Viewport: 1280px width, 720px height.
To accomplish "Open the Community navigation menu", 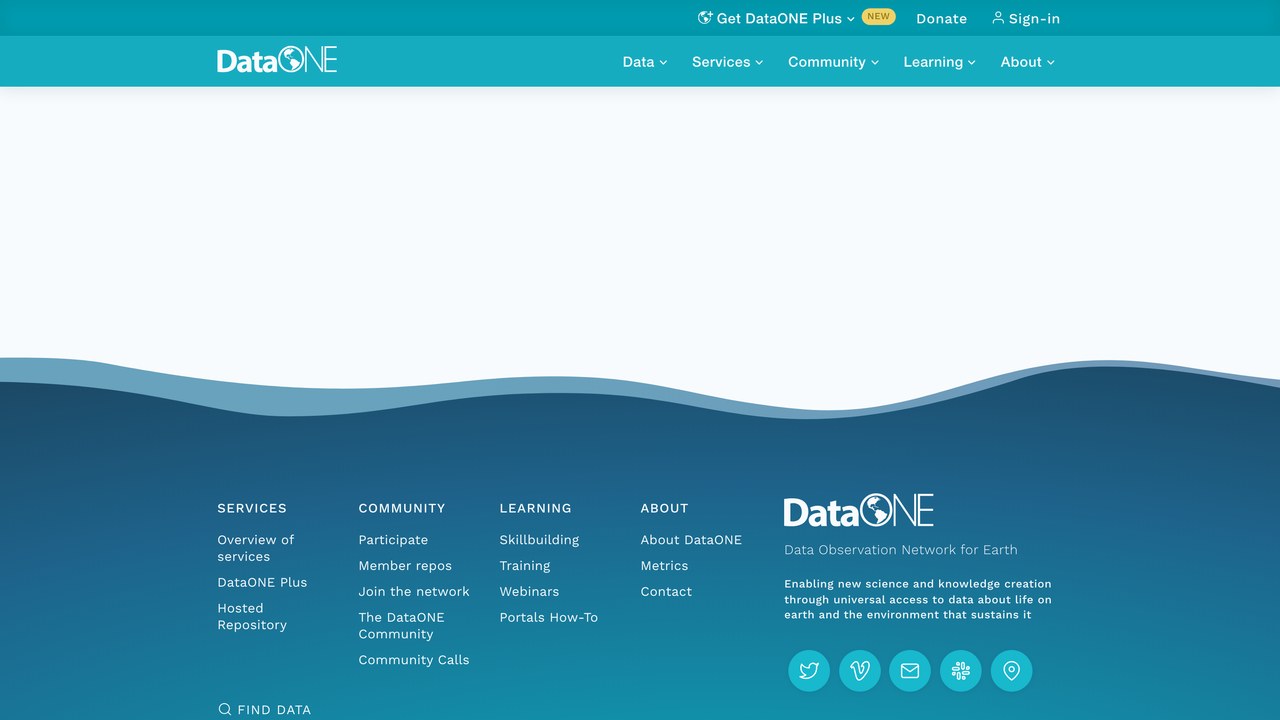I will pos(834,62).
